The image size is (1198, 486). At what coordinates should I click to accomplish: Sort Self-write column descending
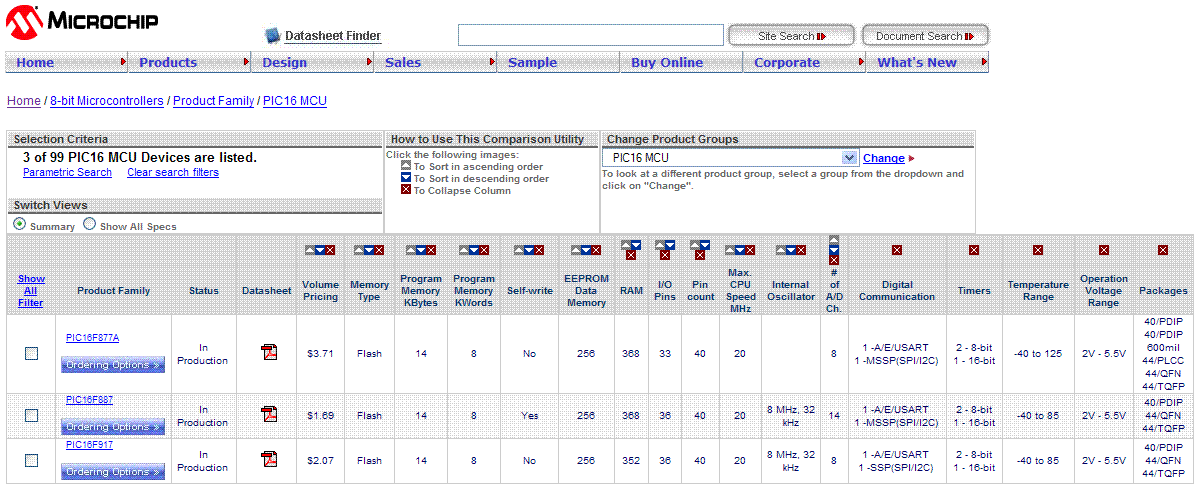[x=529, y=250]
